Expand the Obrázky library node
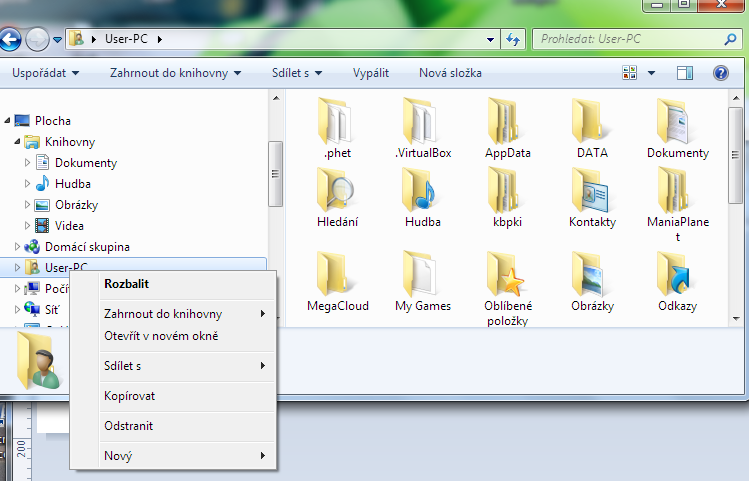 point(27,204)
